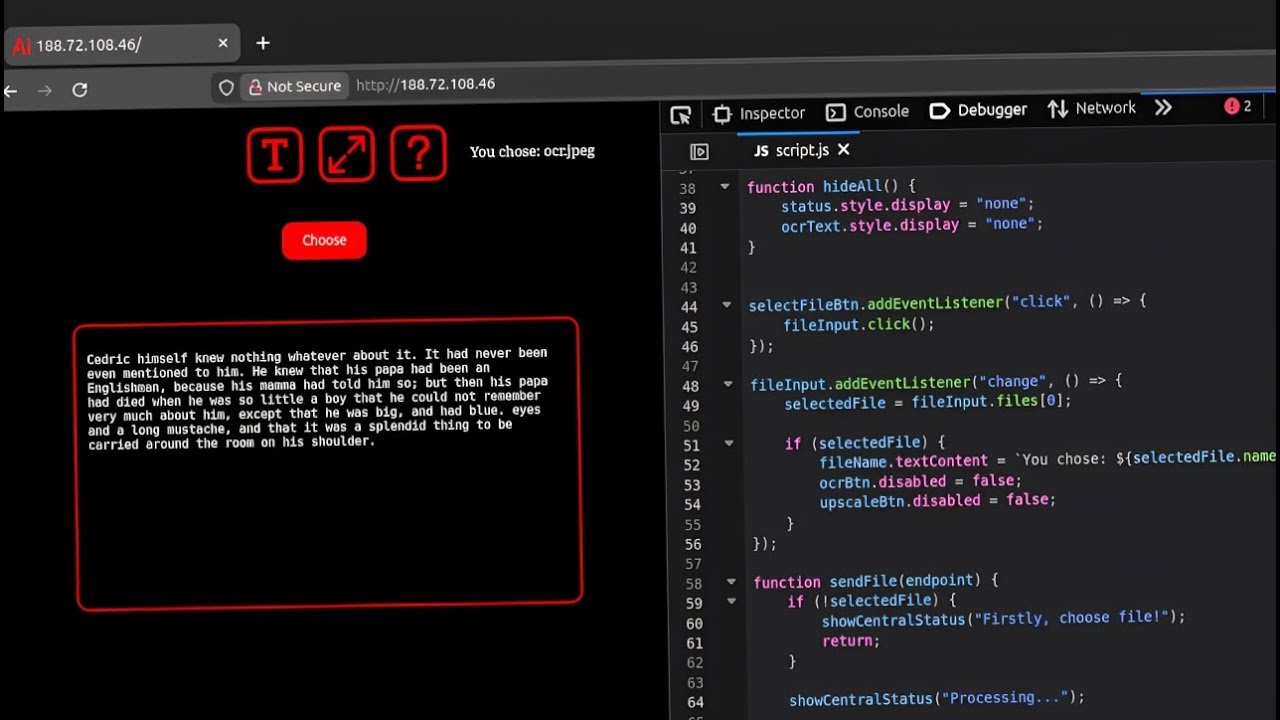
Task: Click the 'ocrBtn.disabled = false;' code line
Action: tap(920, 481)
